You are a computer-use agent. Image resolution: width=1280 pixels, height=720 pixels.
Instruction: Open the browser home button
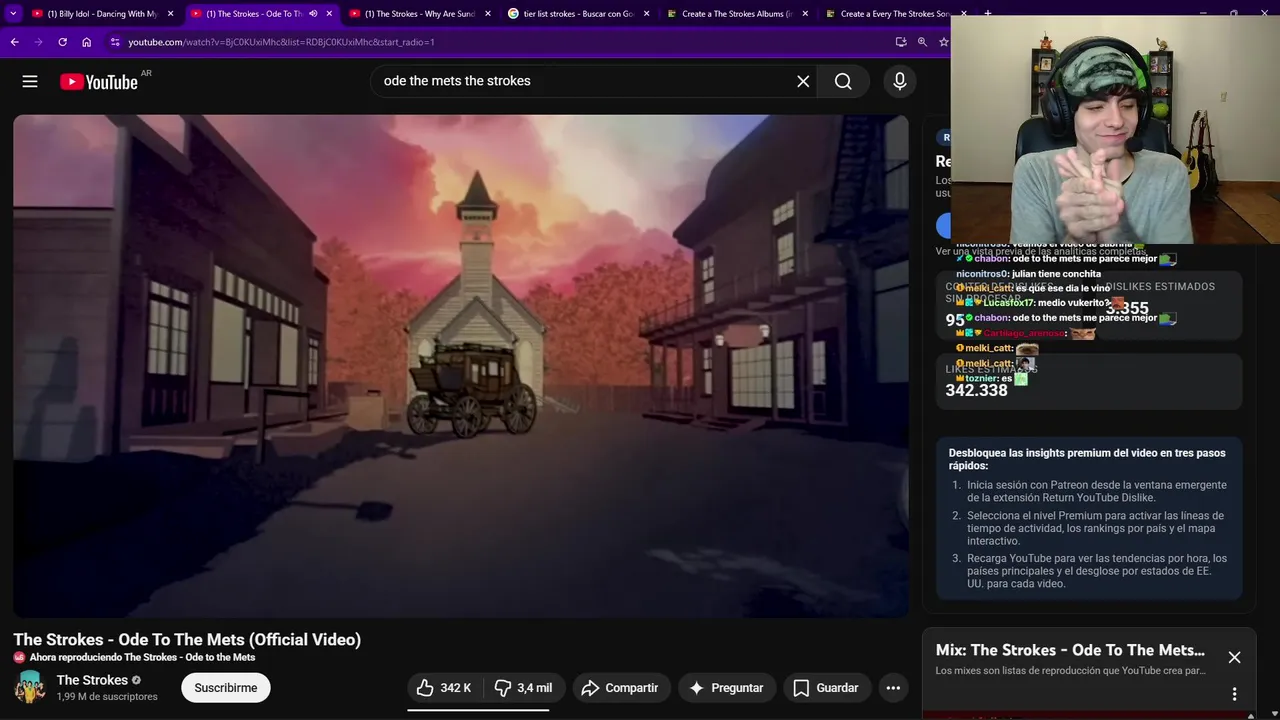point(87,42)
